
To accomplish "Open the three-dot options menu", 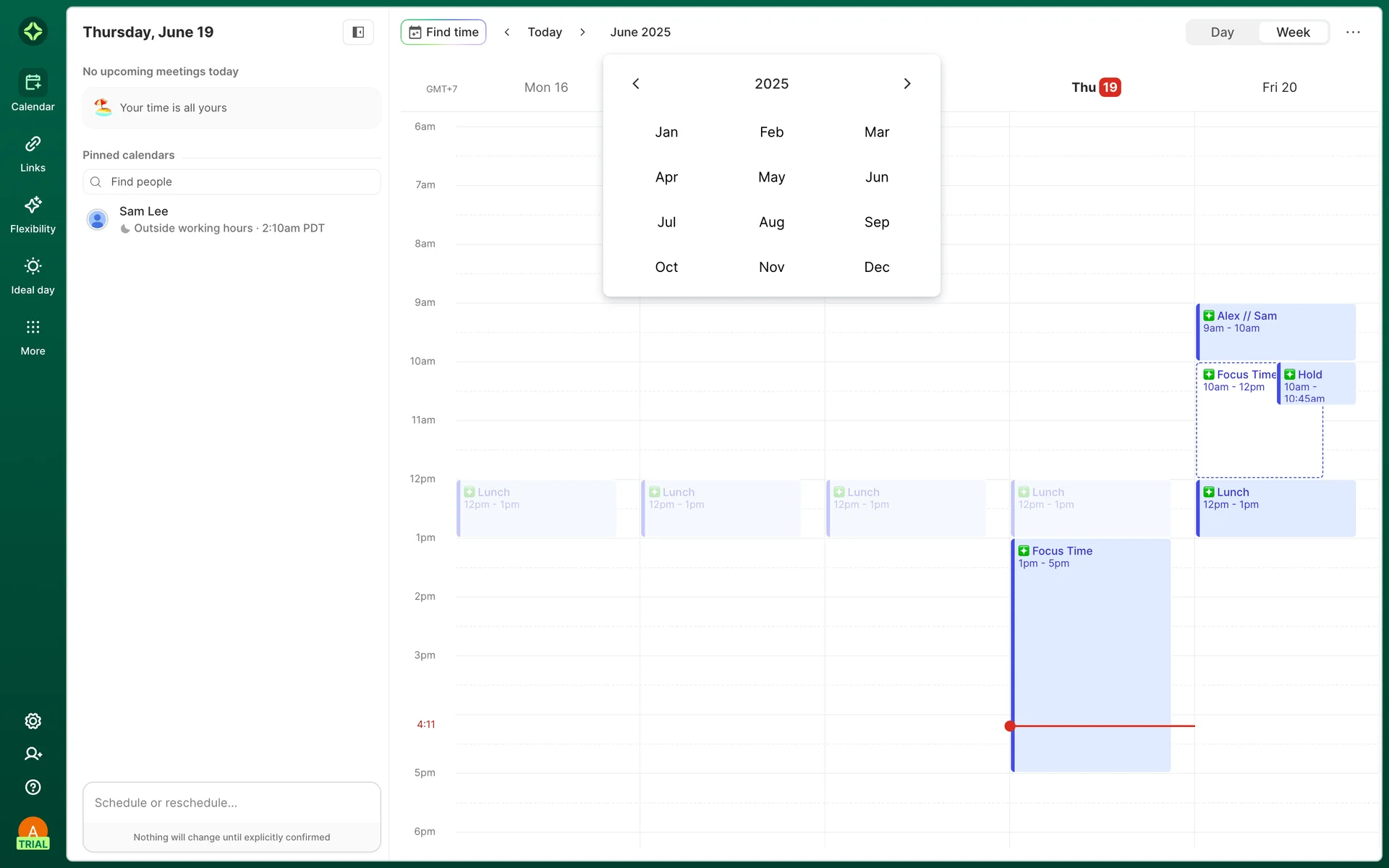I will [x=1353, y=32].
